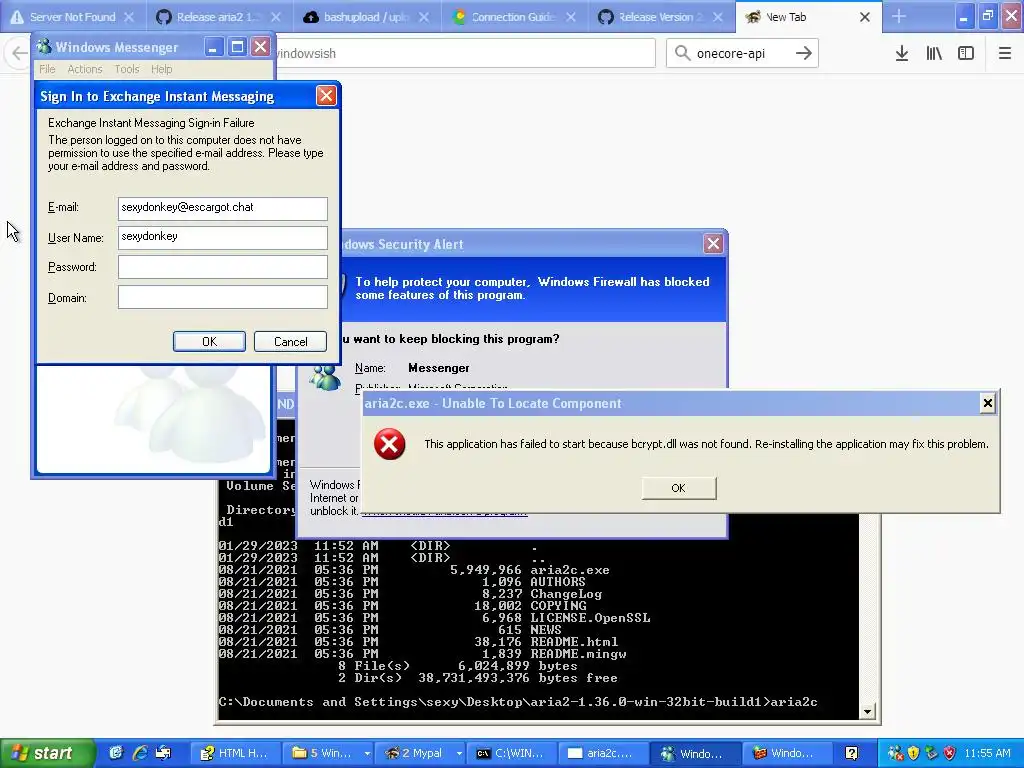Click the 11:55 AM clock in tray
Screen dimensions: 1024x768
point(987,753)
